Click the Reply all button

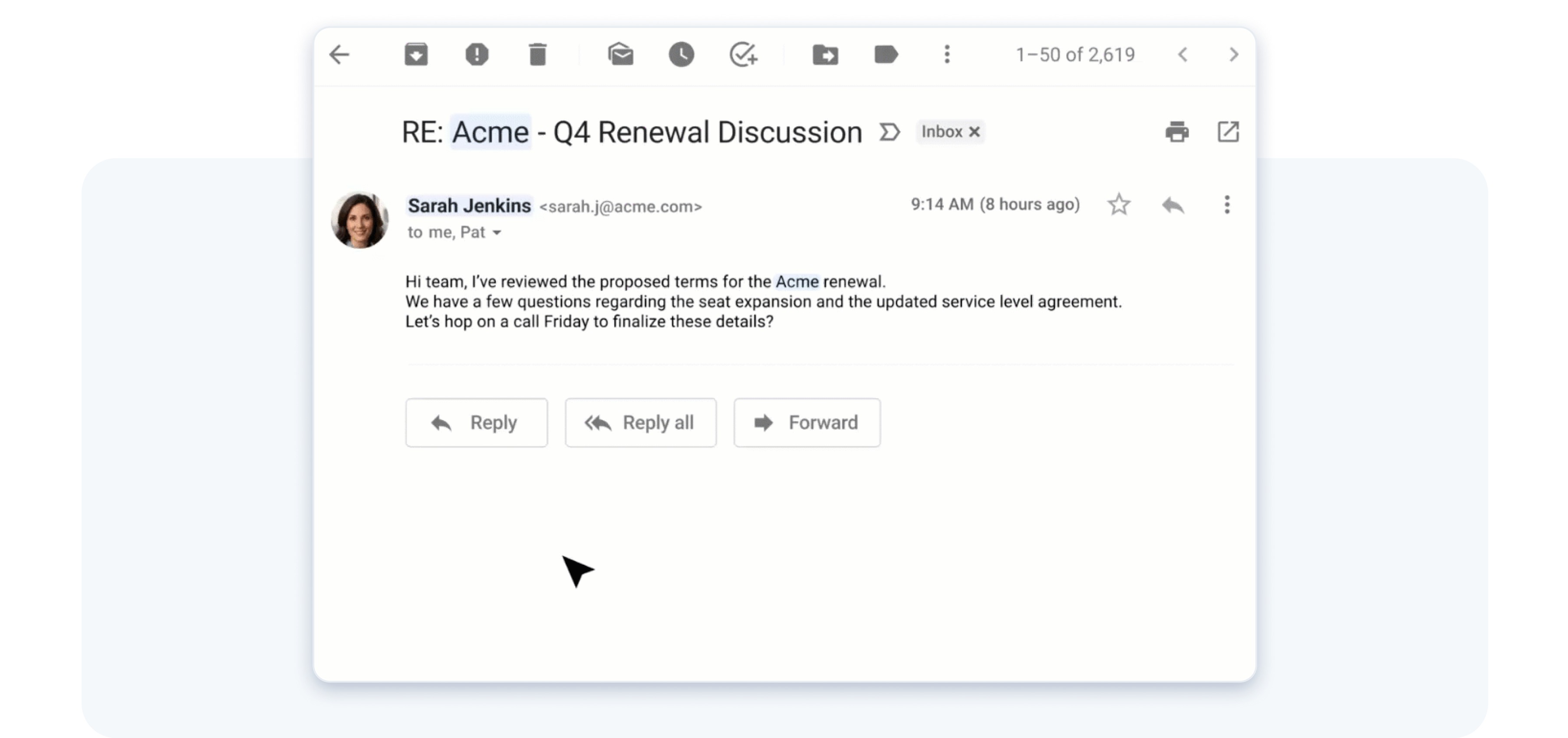point(640,422)
